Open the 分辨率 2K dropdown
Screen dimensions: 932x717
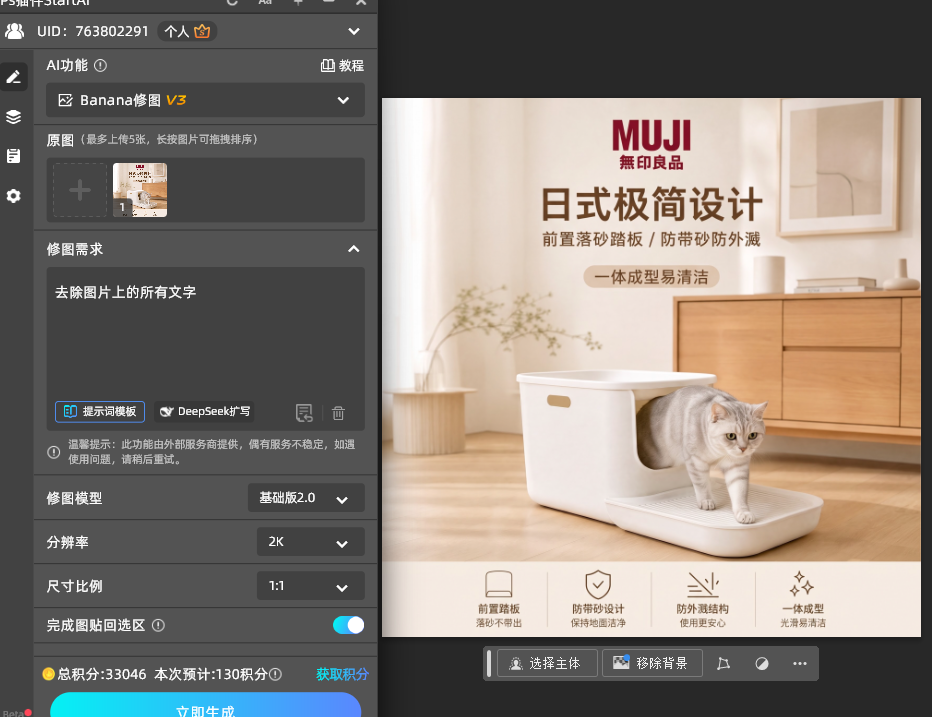click(310, 542)
